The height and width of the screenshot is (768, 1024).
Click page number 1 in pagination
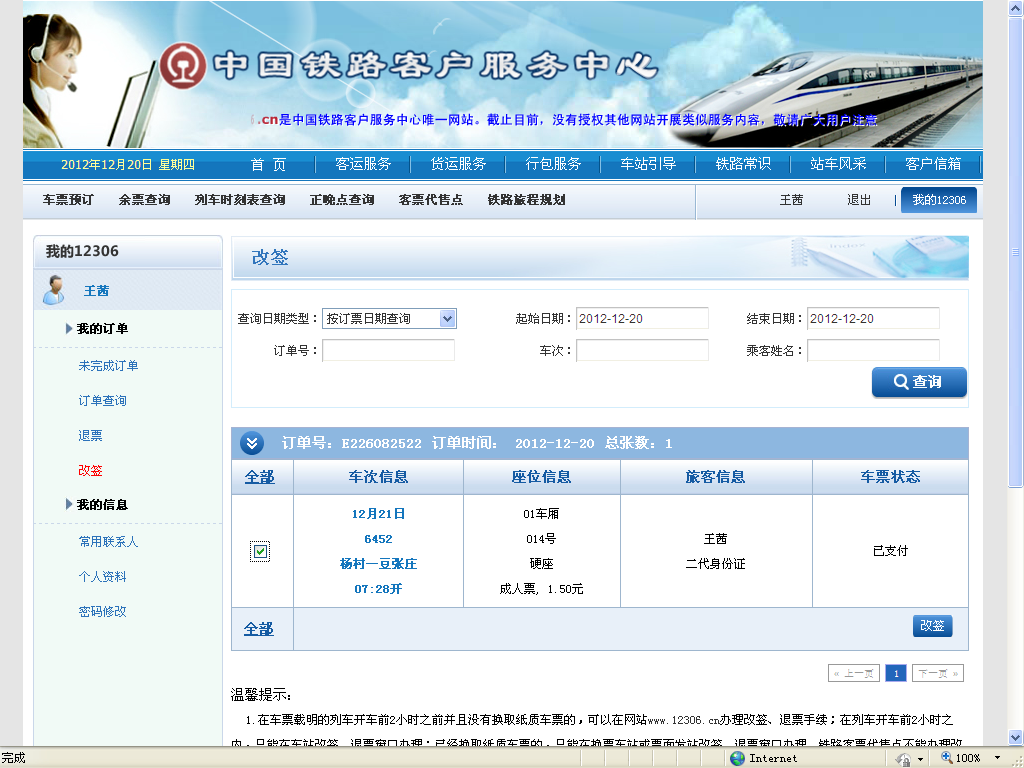[896, 673]
